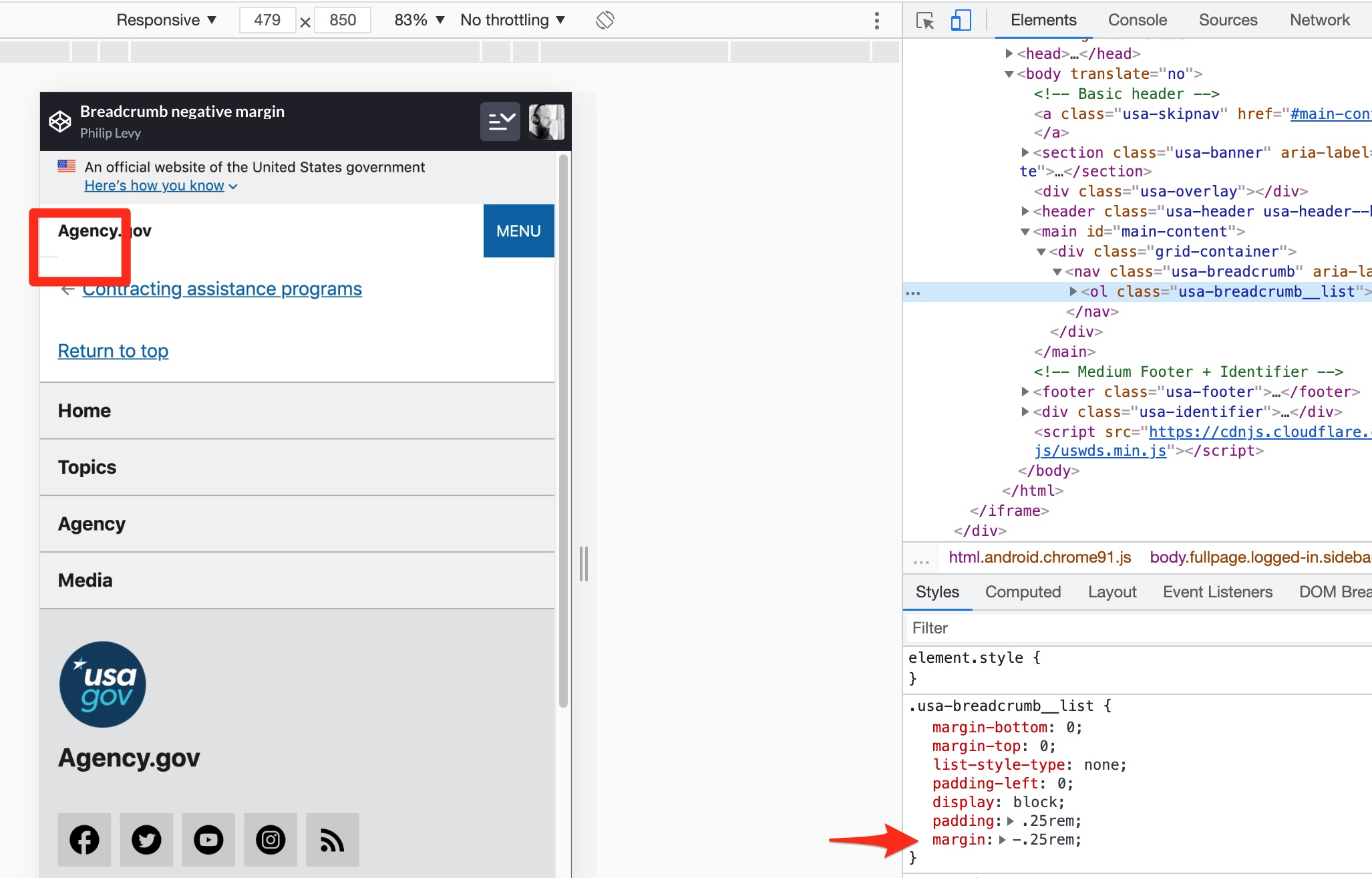Click the viewport width input field

[x=267, y=20]
